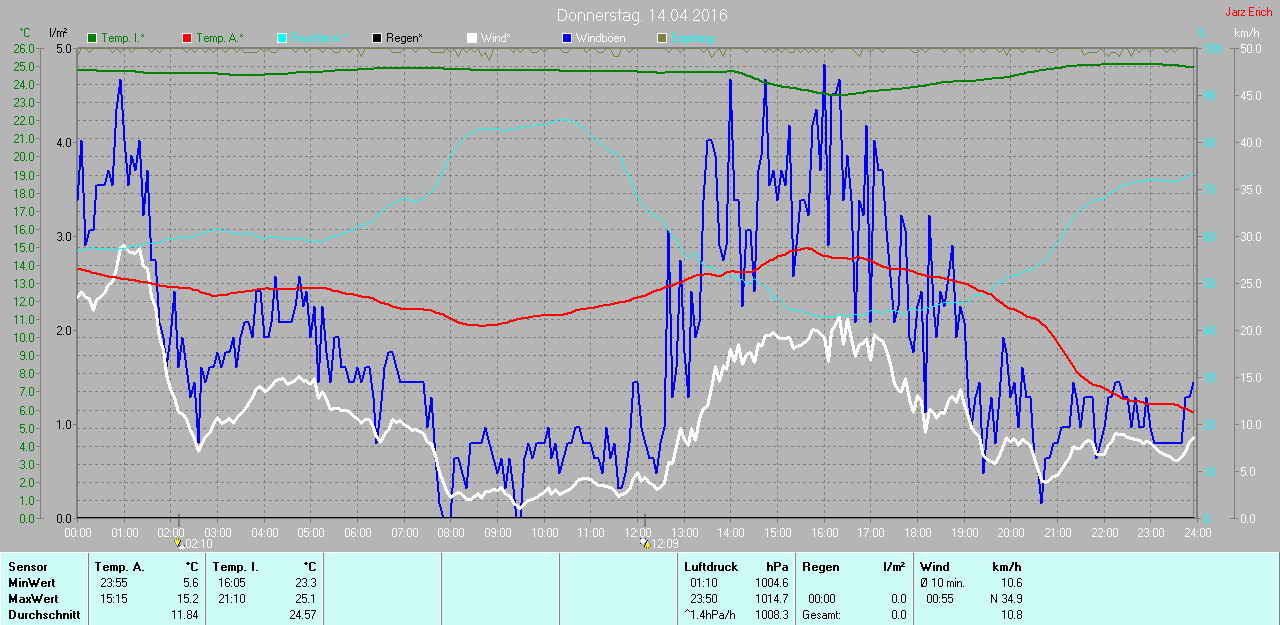This screenshot has width=1280, height=625.
Task: Click the Temp. I. table column header
Action: point(236,567)
